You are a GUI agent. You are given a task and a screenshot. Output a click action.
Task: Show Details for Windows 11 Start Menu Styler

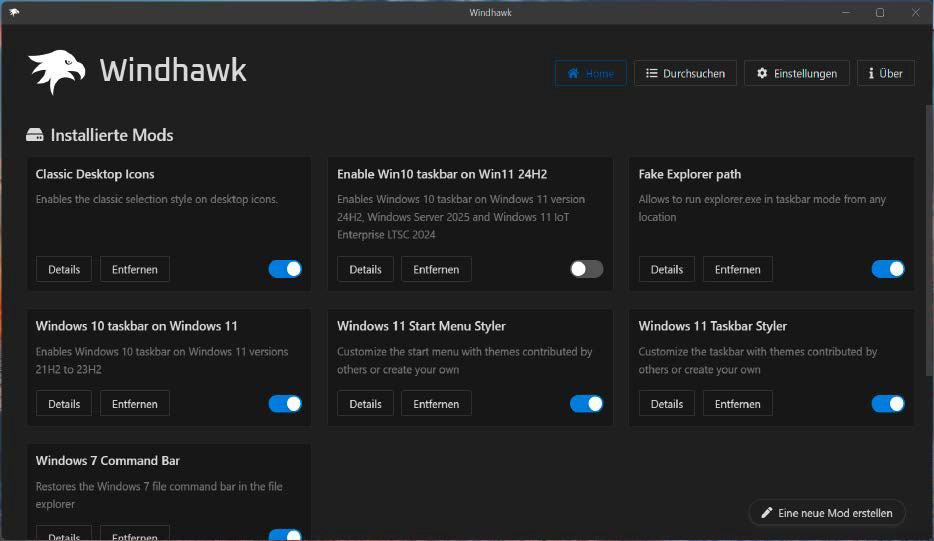click(365, 404)
